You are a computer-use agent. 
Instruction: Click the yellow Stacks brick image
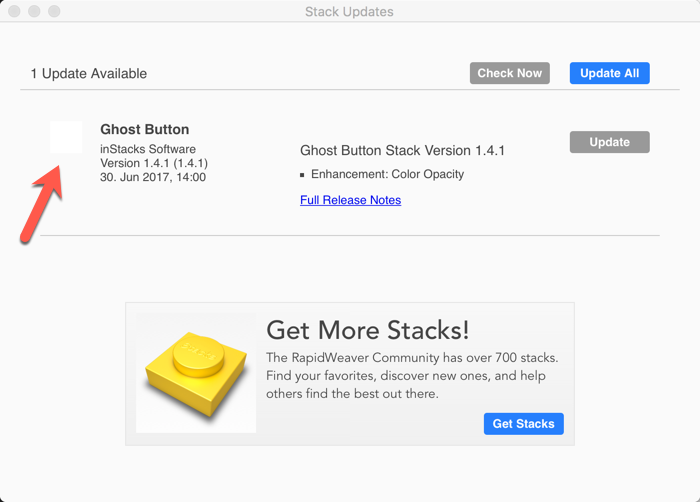point(196,373)
